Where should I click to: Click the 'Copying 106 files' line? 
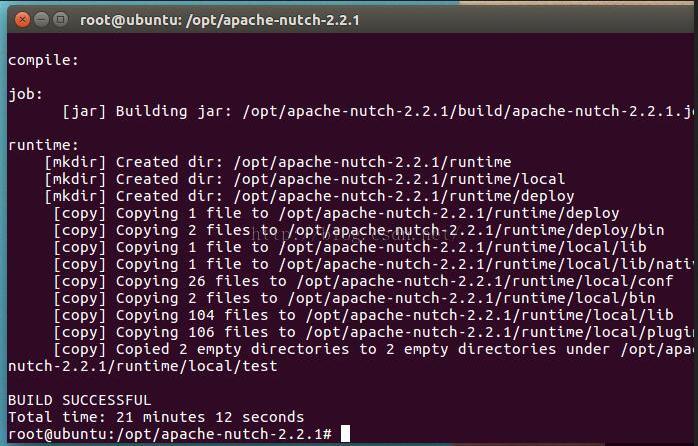[373, 332]
